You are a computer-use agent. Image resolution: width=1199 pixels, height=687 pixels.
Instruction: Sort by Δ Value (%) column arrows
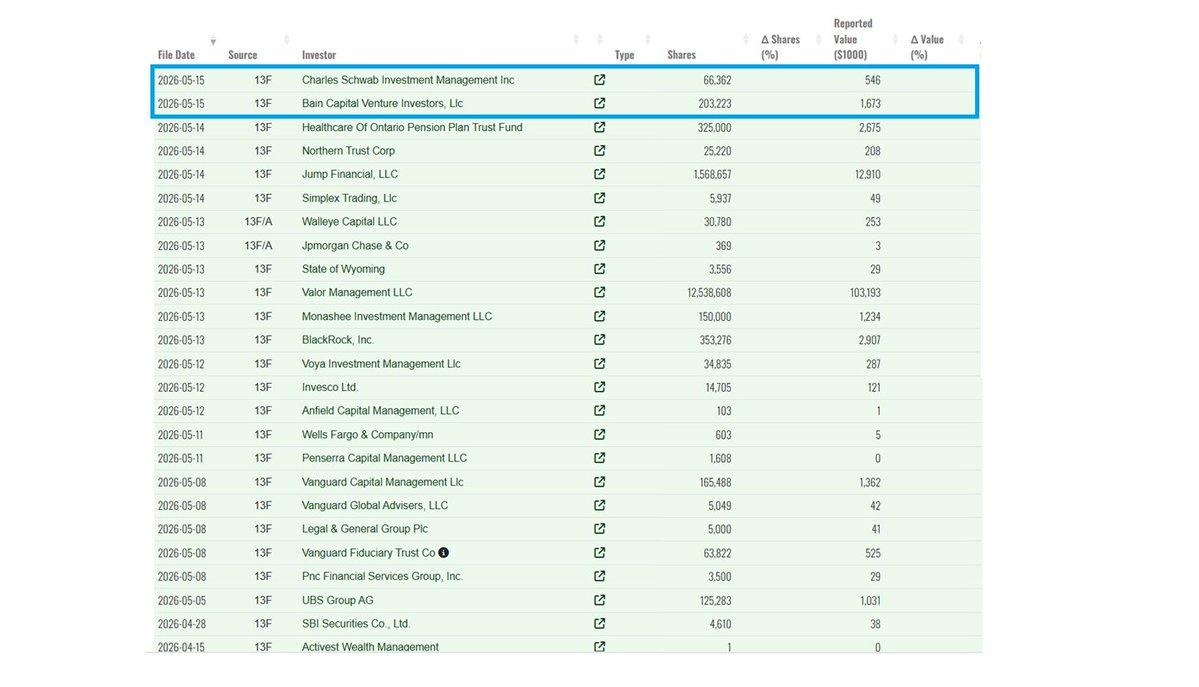point(961,39)
